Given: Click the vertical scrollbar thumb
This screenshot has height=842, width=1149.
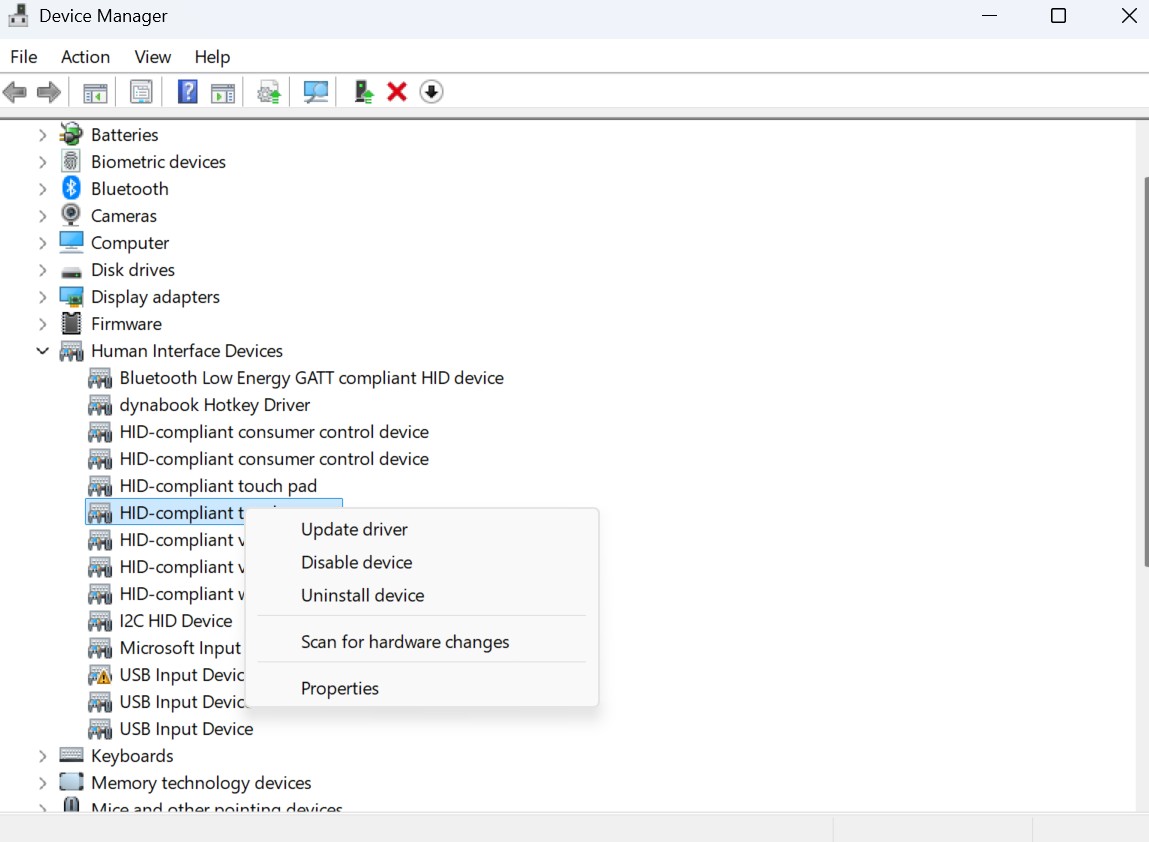Looking at the screenshot, I should pyautogui.click(x=1145, y=371).
